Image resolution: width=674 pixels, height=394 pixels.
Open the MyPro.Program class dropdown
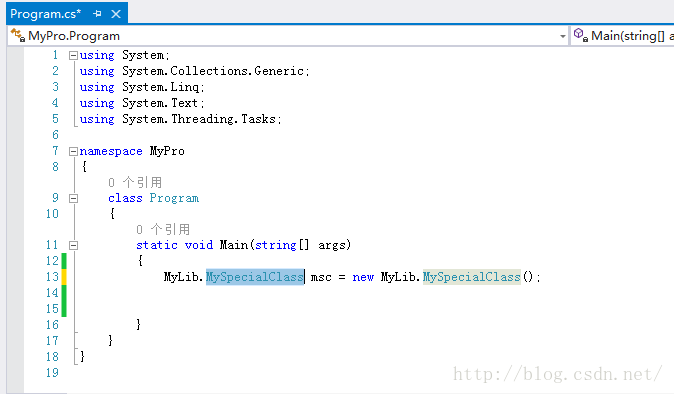click(288, 36)
